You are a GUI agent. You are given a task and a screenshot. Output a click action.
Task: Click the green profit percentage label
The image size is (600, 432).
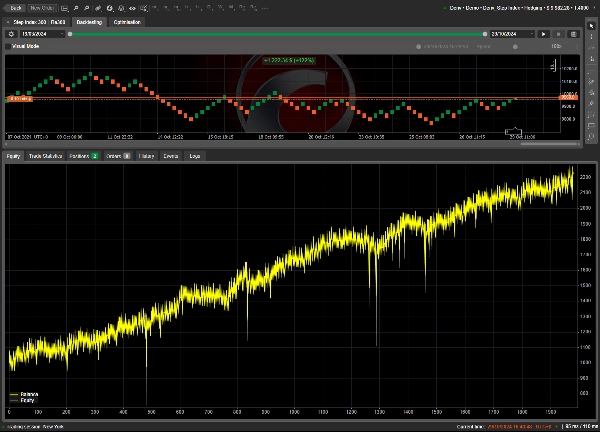click(289, 60)
